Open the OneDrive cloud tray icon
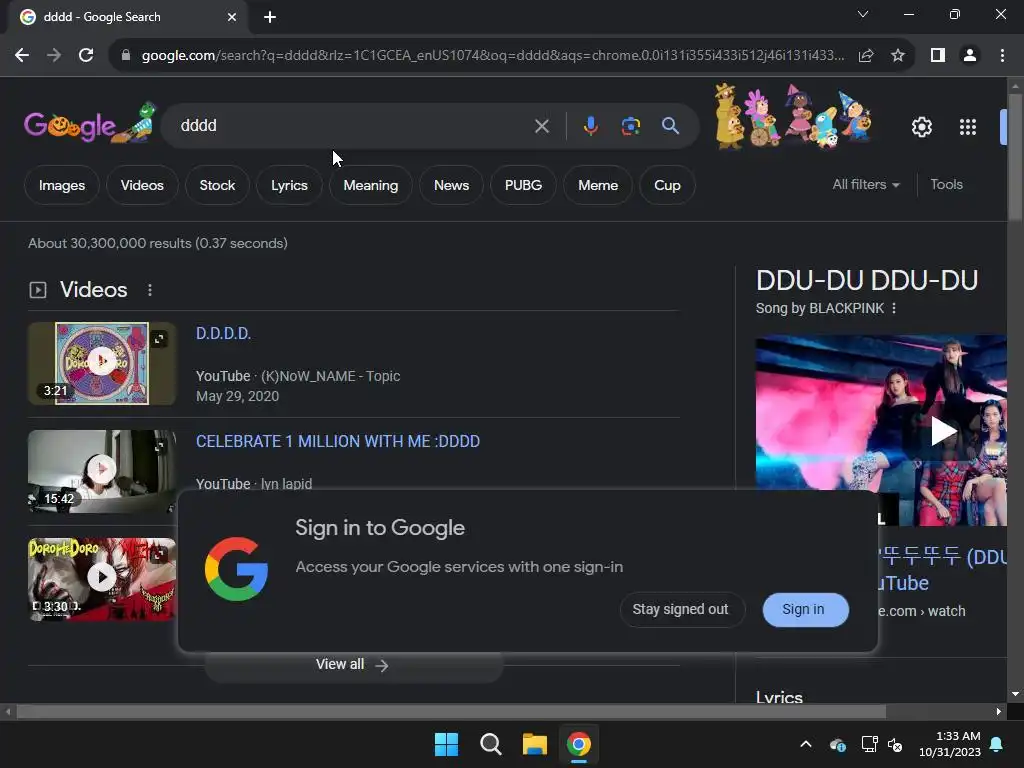This screenshot has width=1024, height=768. [x=838, y=744]
